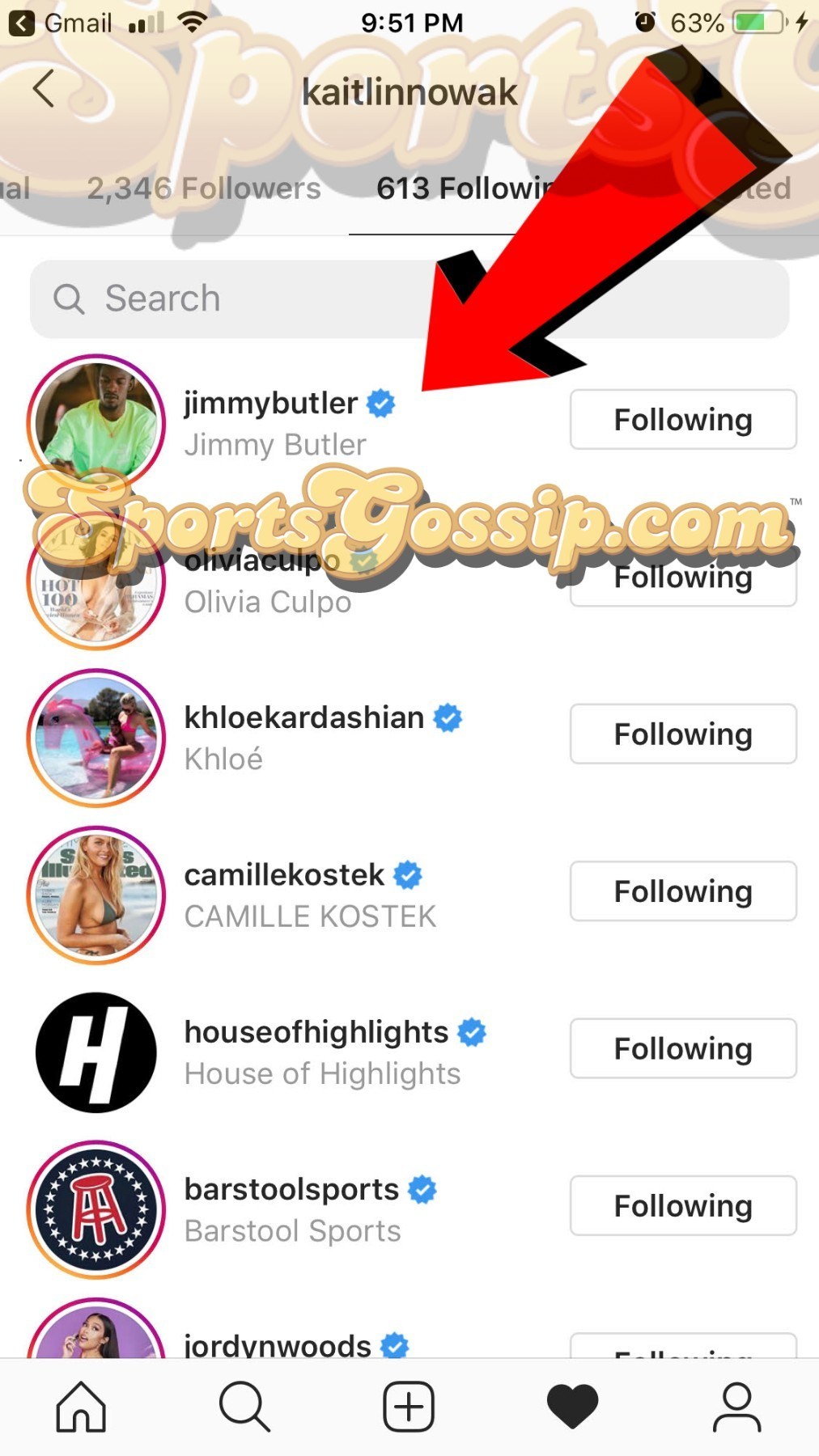Return to Gmail via top-left back arrow

point(22,23)
